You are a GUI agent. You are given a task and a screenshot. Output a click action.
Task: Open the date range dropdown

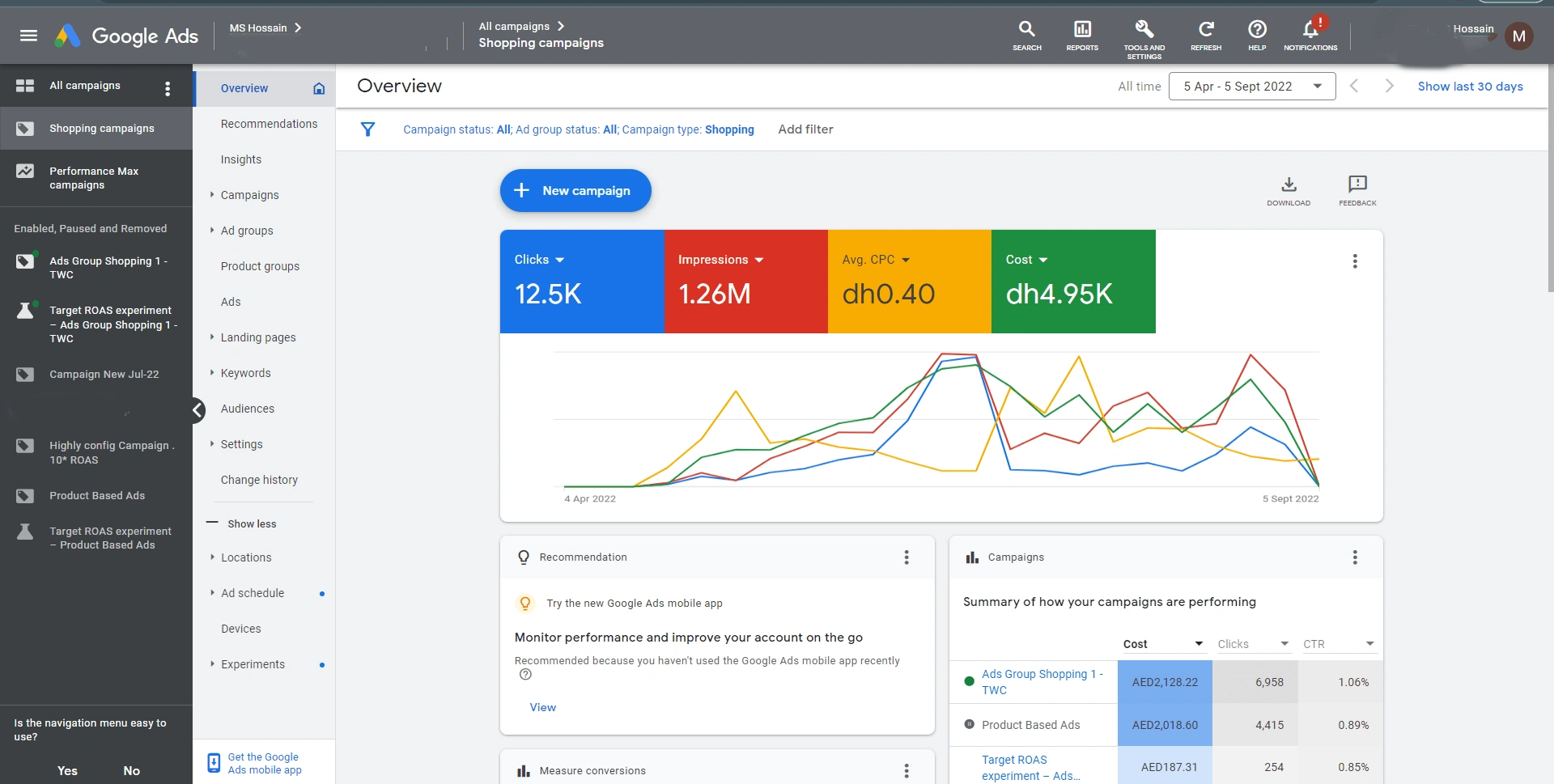[1251, 87]
